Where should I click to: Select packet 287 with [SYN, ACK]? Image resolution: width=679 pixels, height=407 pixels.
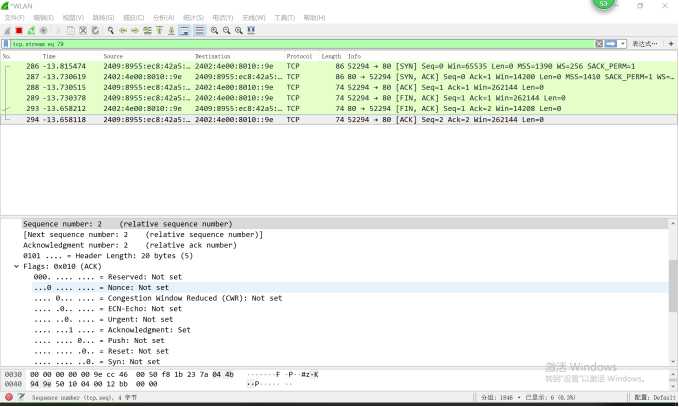(339, 77)
